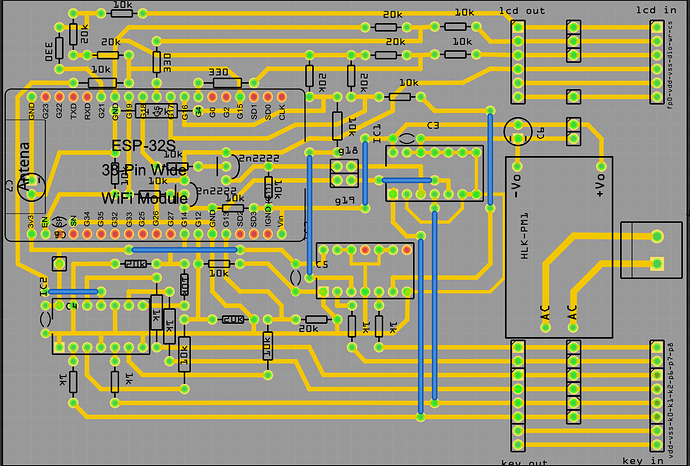Image resolution: width=690 pixels, height=466 pixels.
Task: Click the horizontal "330" resistor label
Action: [218, 72]
